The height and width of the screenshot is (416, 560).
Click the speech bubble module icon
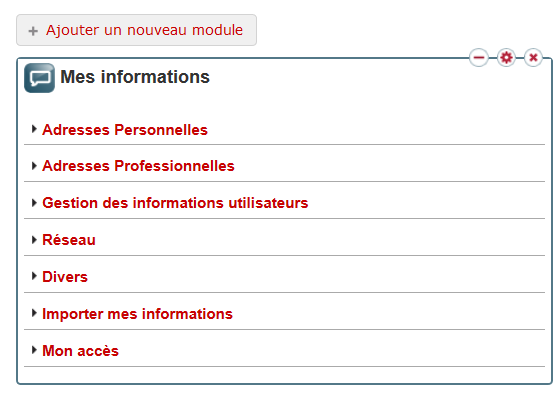coord(39,78)
